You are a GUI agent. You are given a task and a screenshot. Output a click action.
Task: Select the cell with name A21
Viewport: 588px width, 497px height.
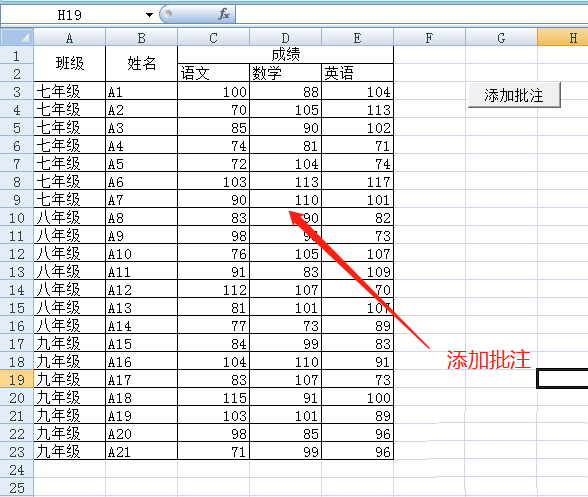(x=141, y=452)
